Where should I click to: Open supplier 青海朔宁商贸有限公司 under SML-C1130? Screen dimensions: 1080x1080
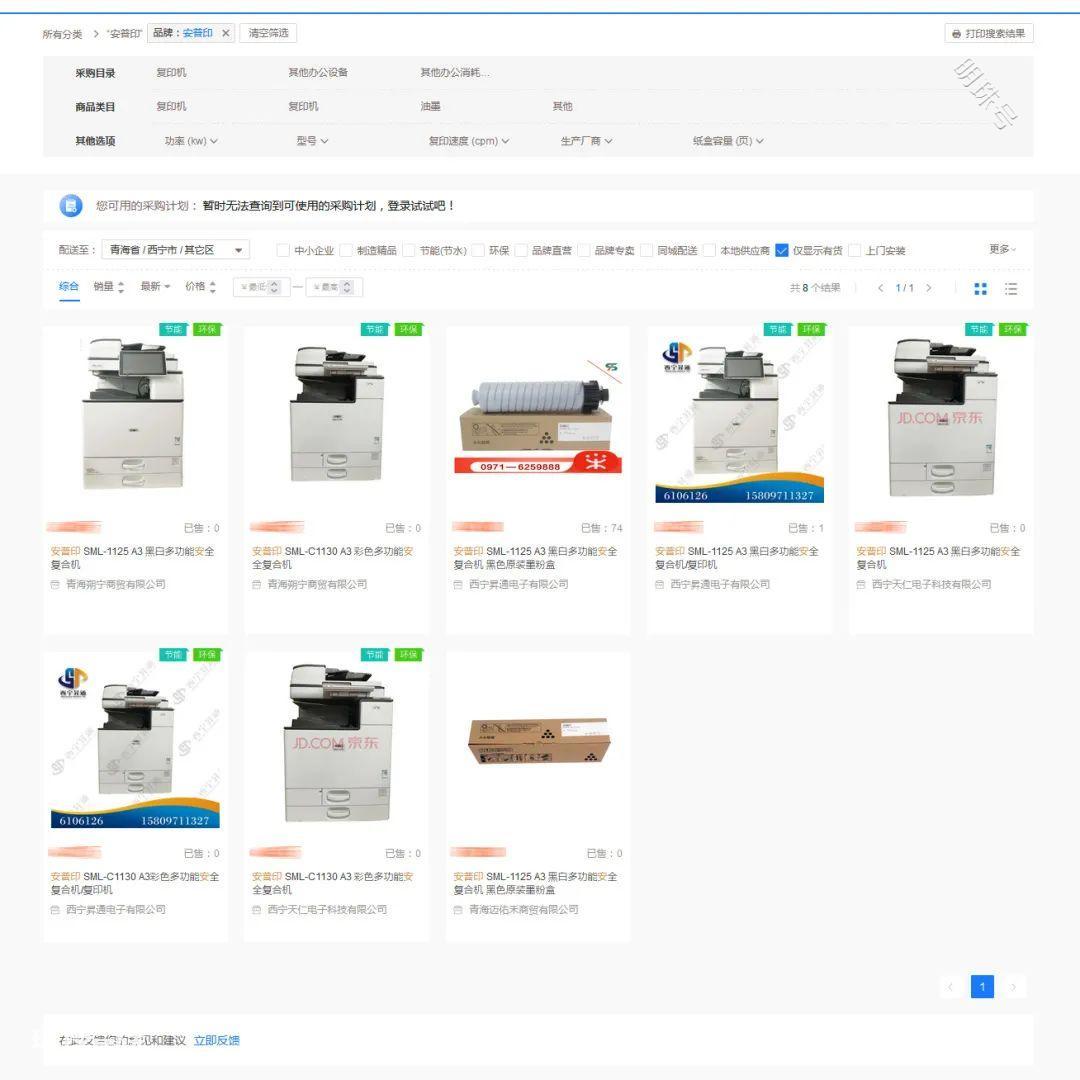point(317,584)
